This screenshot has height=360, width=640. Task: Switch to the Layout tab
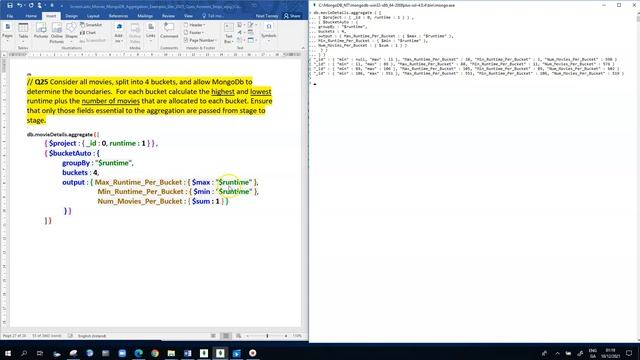tap(93, 16)
